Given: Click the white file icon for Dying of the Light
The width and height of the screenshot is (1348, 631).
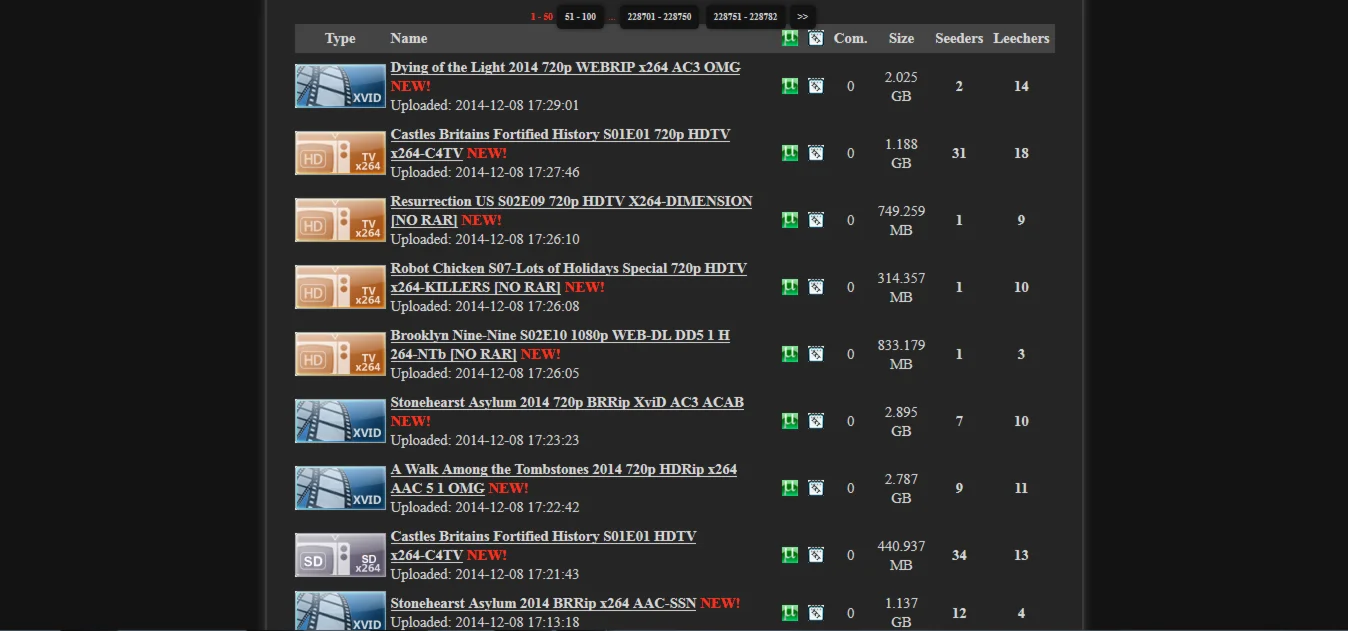Looking at the screenshot, I should click(x=816, y=86).
